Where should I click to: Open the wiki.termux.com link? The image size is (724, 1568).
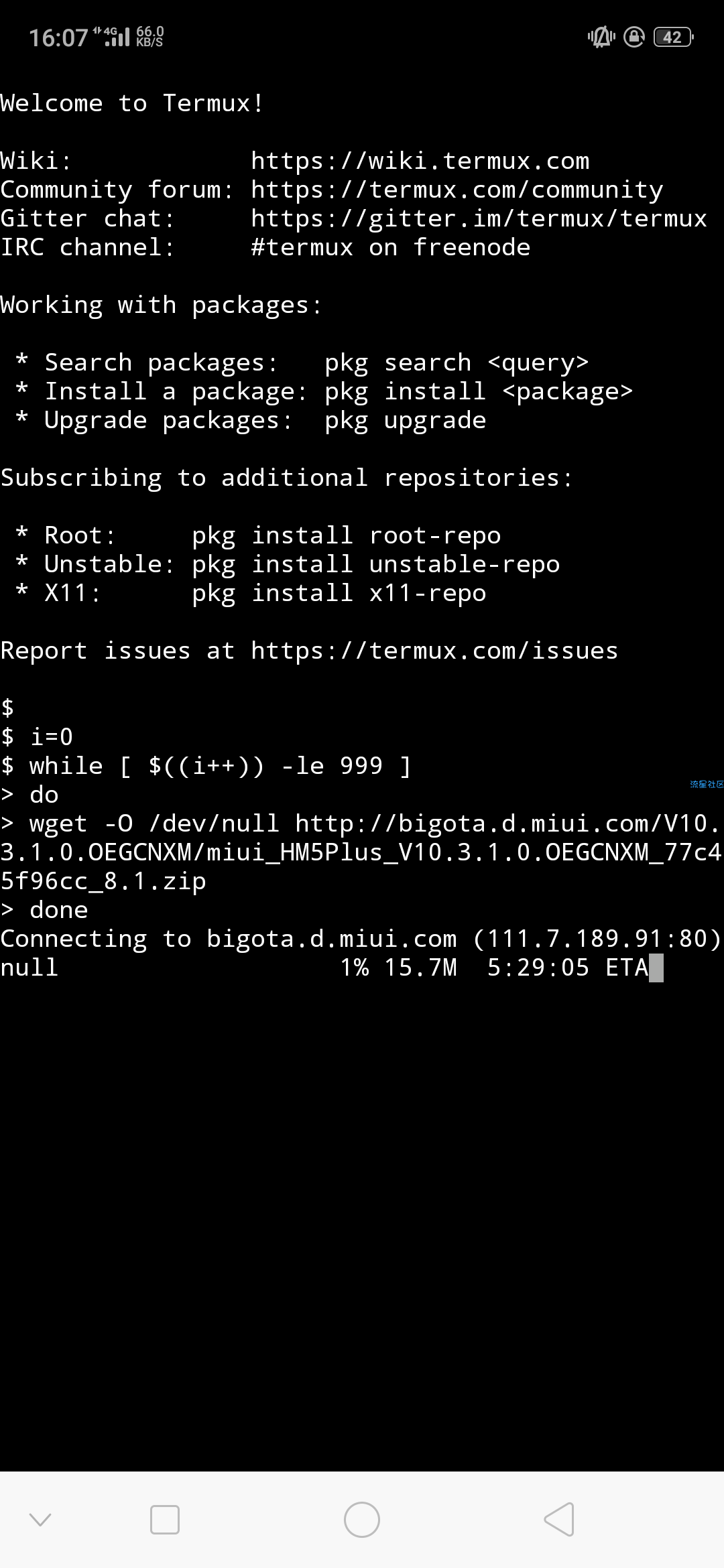click(x=420, y=161)
